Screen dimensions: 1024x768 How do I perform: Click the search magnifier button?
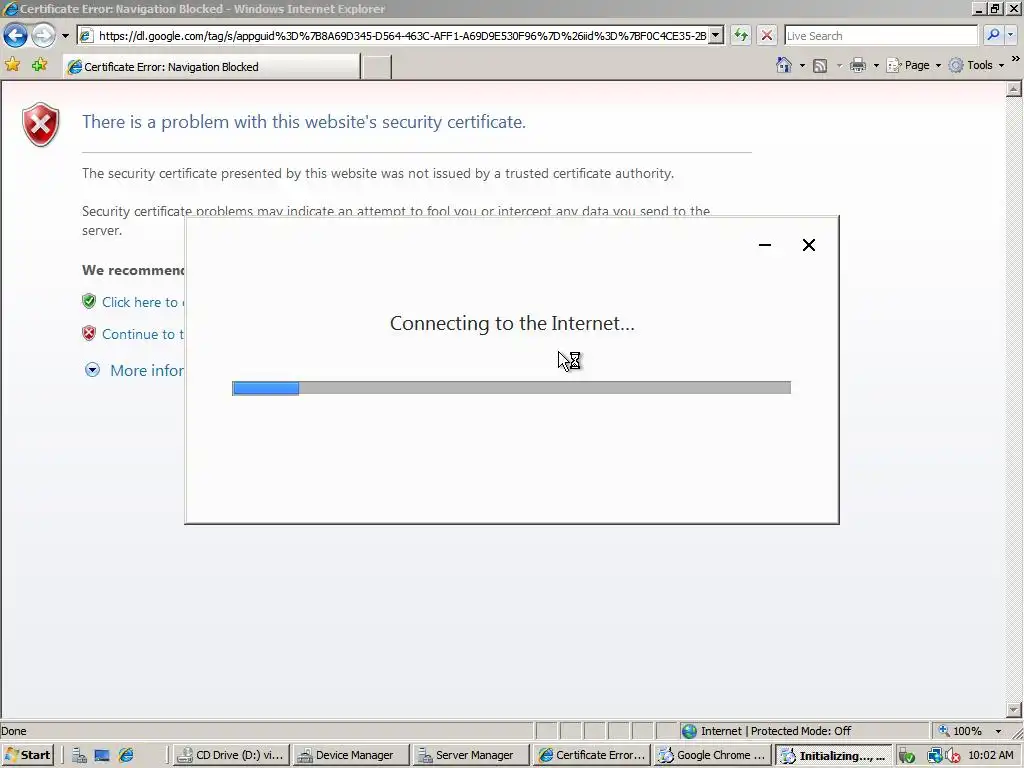[993, 35]
